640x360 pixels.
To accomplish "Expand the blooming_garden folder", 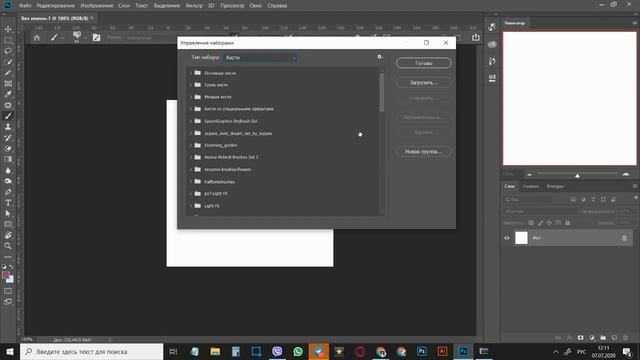I will pyautogui.click(x=191, y=145).
